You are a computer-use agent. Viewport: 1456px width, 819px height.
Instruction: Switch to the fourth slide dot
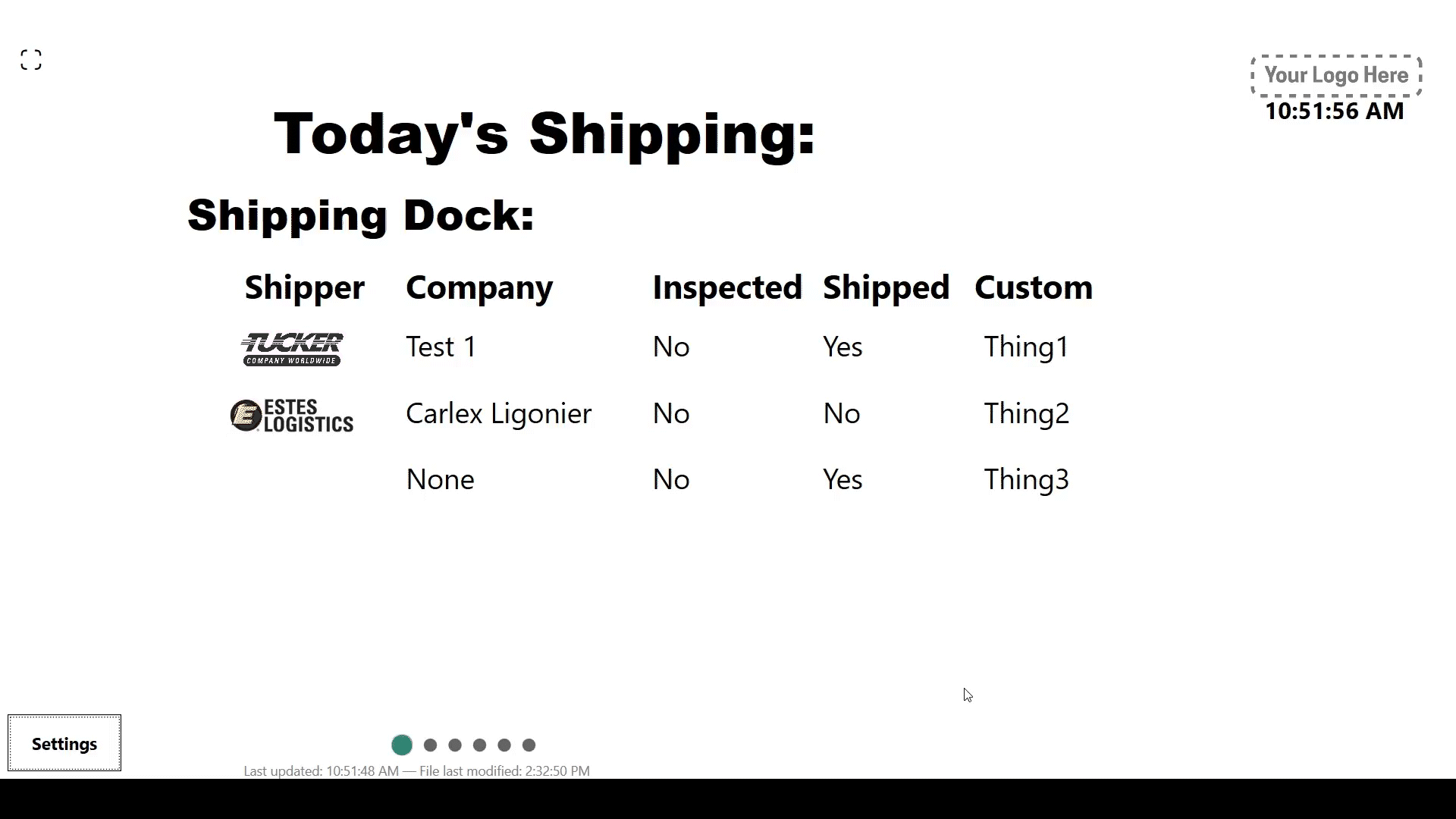479,745
